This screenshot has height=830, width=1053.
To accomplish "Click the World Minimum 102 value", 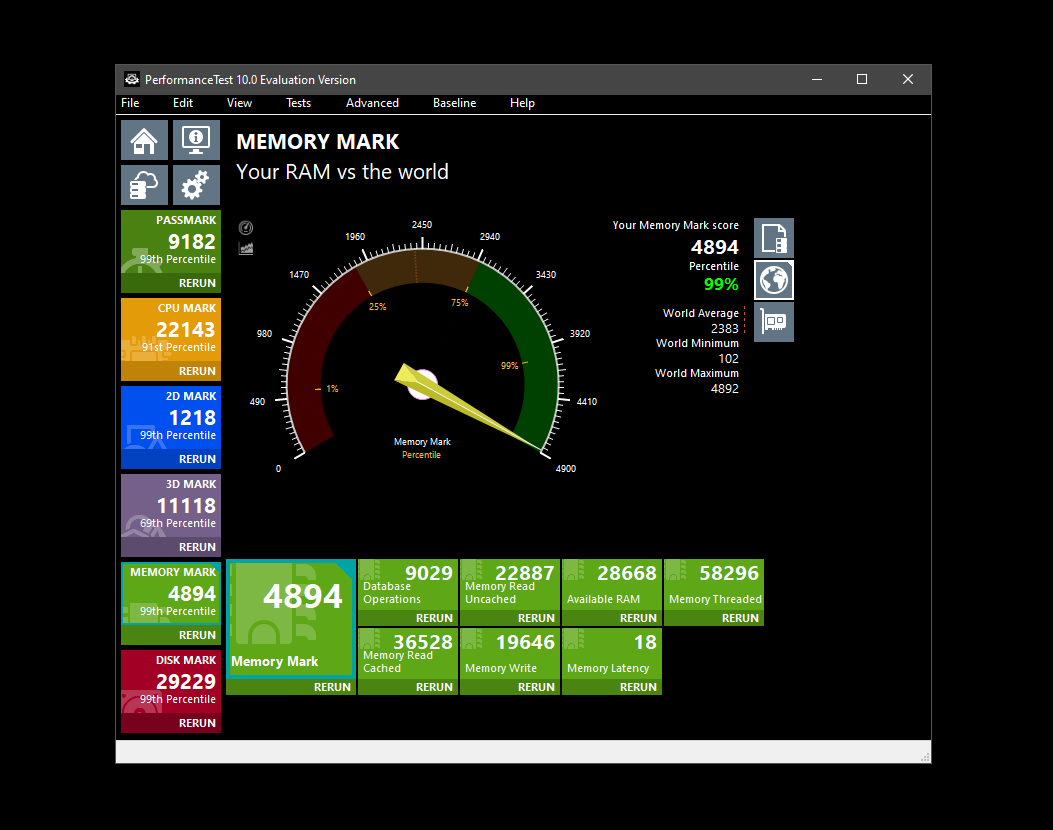I will pos(728,359).
